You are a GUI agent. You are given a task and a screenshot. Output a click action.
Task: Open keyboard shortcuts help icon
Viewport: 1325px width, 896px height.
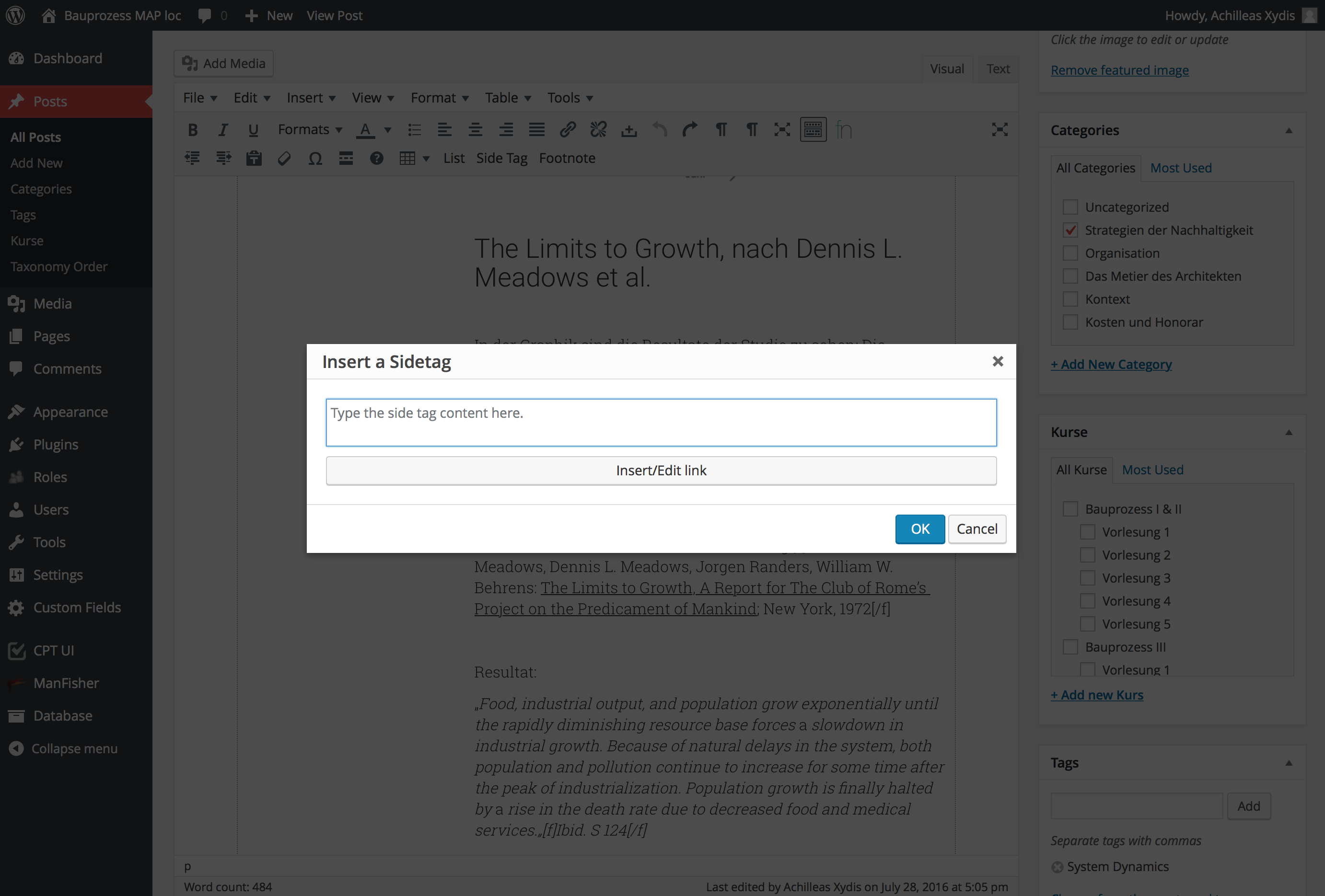376,158
